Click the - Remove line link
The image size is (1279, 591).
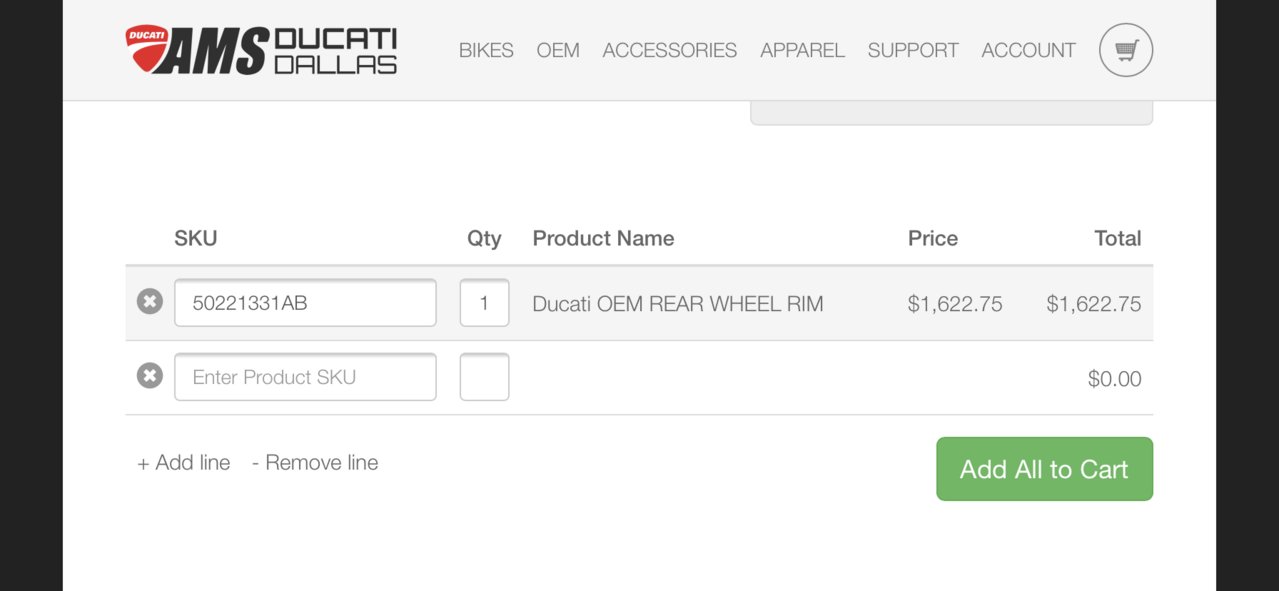(x=315, y=463)
